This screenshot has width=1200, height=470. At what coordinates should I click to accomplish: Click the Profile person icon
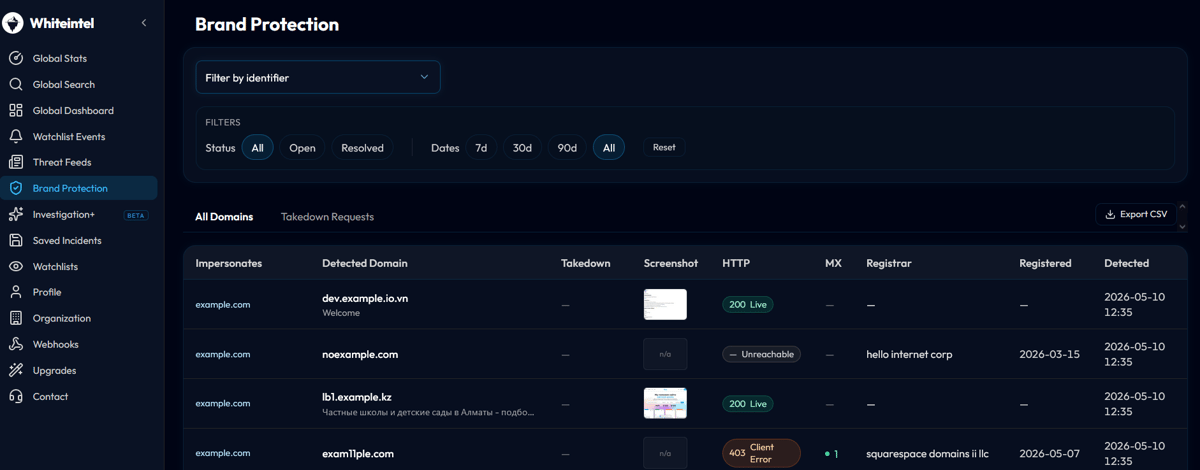[15, 292]
